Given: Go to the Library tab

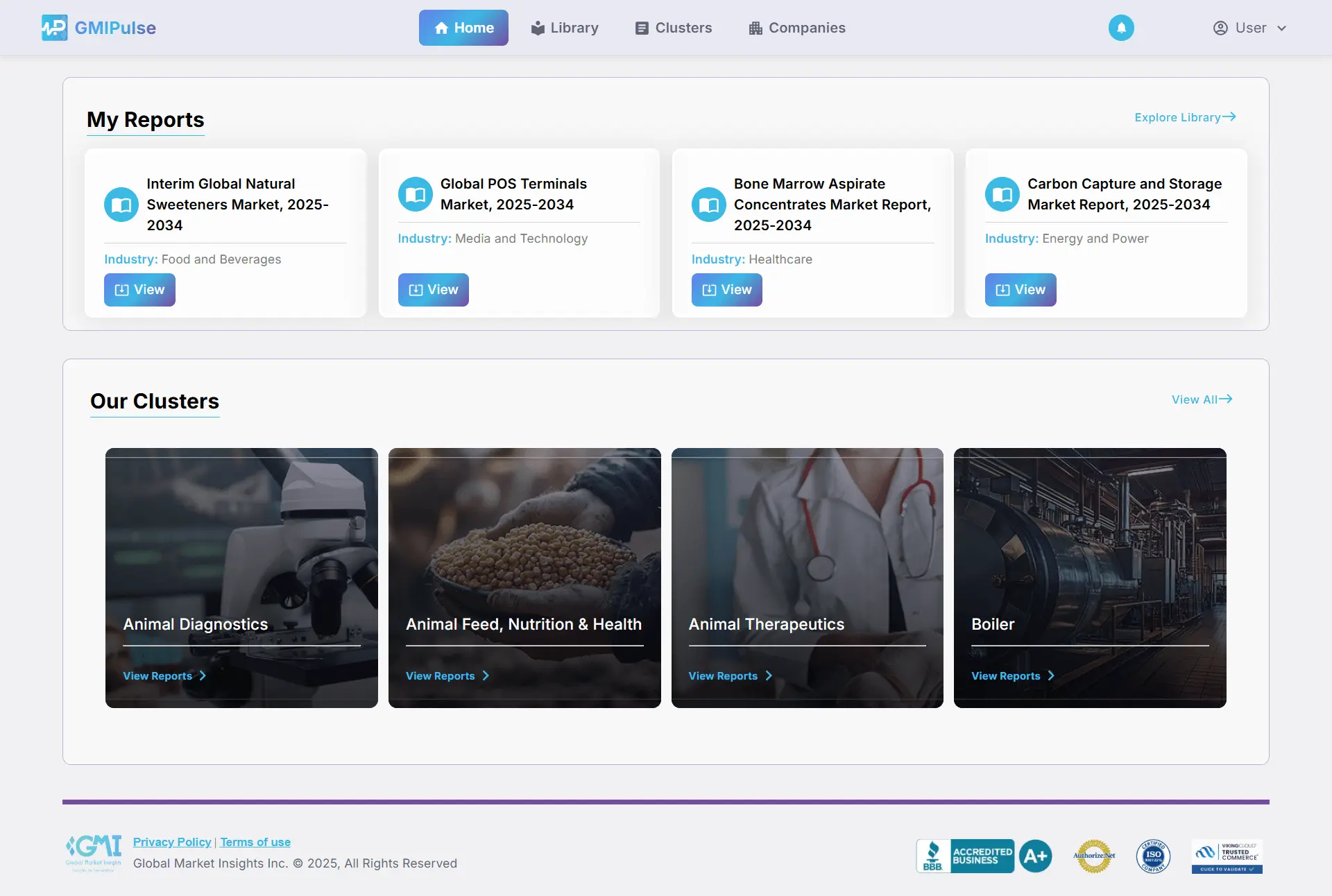Looking at the screenshot, I should coord(565,28).
